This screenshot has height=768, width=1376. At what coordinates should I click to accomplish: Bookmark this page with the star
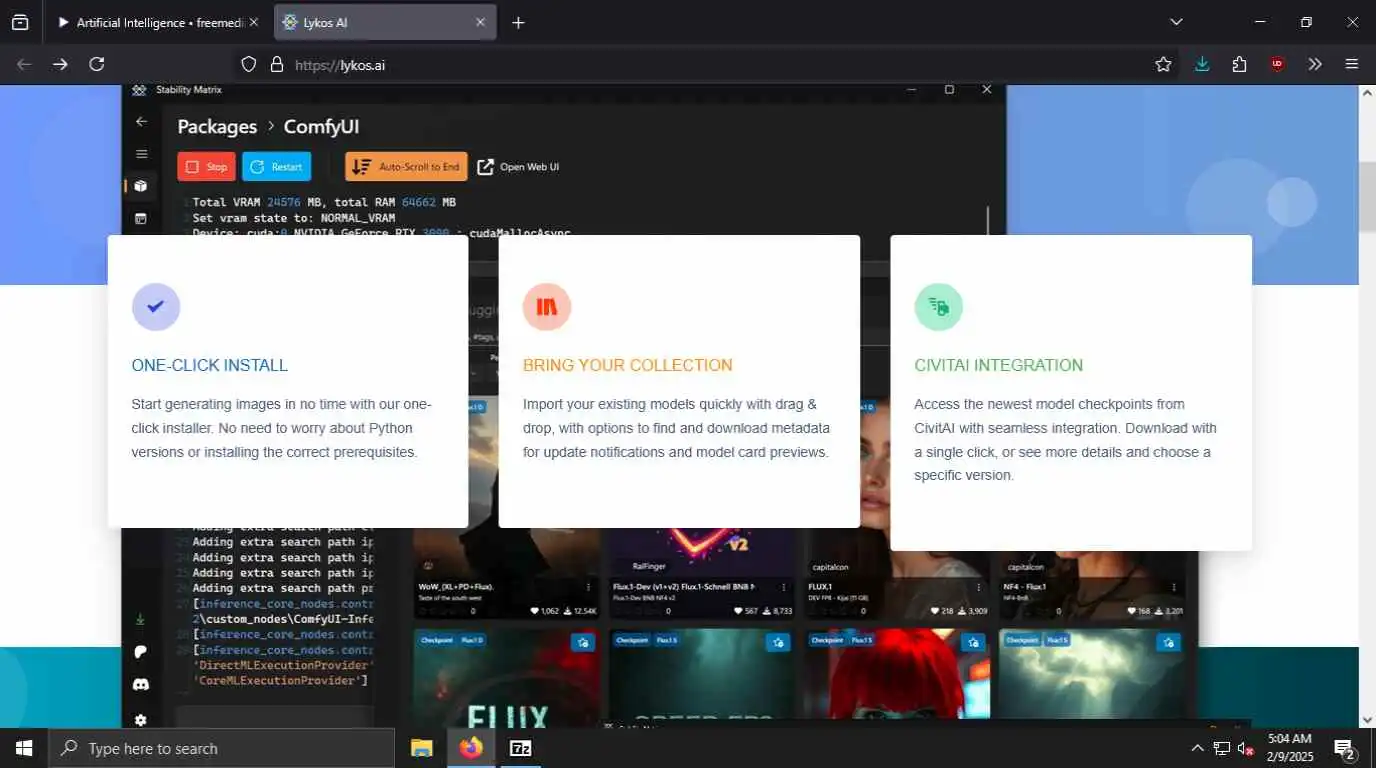1163,64
